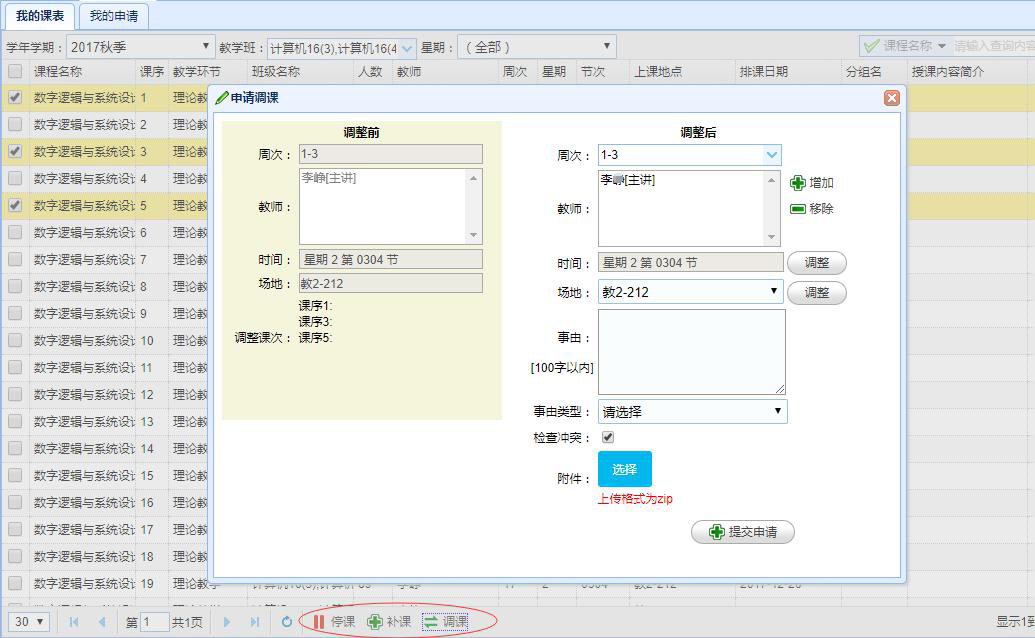Screen dimensions: 1035x638
Task: Click the 停课 (suspend class) icon
Action: coord(319,622)
